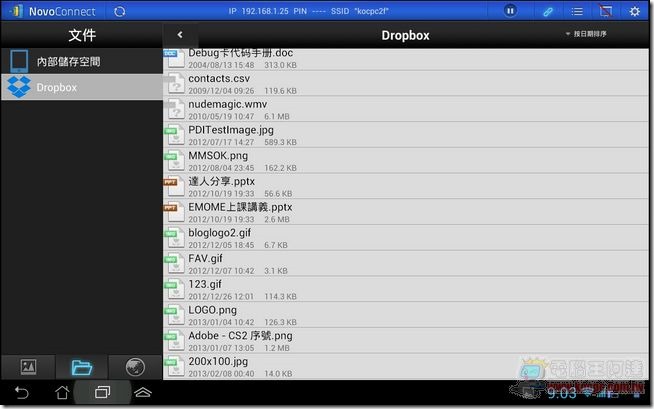Open PDITestImage.jpg file
This screenshot has width=654, height=409.
[406, 135]
